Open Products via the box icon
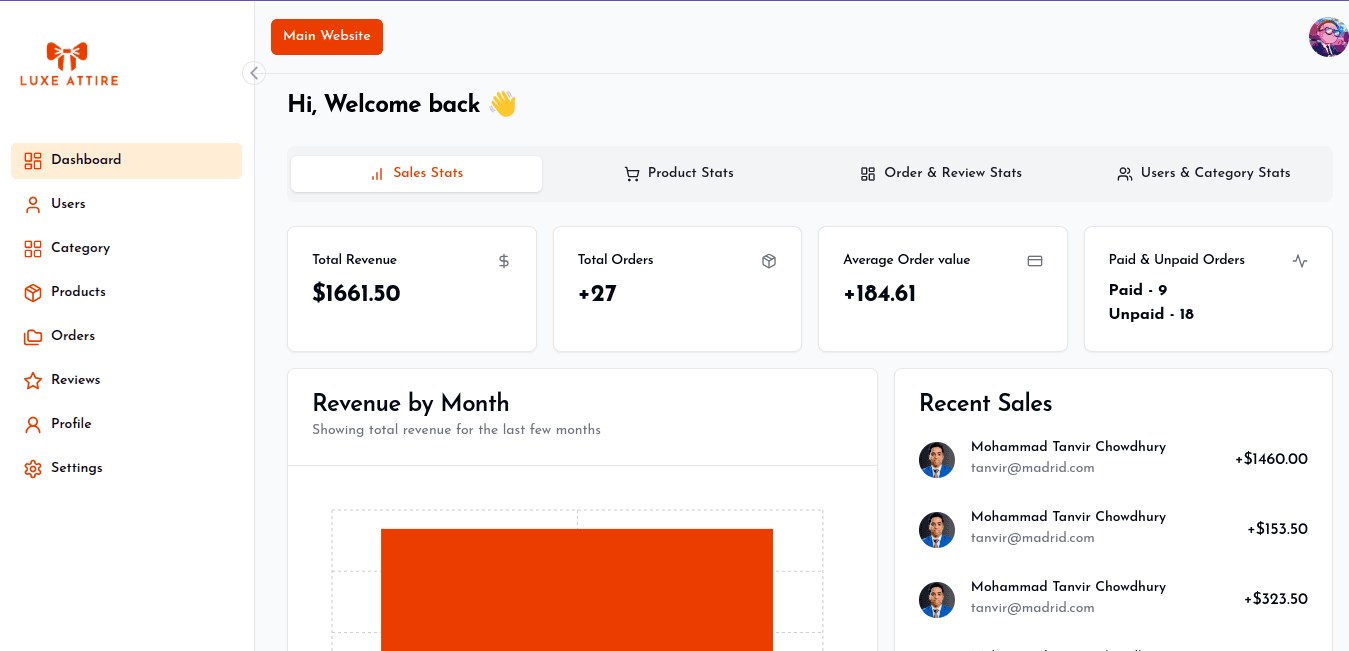Screen dimensions: 1349x651 pyautogui.click(x=33, y=293)
